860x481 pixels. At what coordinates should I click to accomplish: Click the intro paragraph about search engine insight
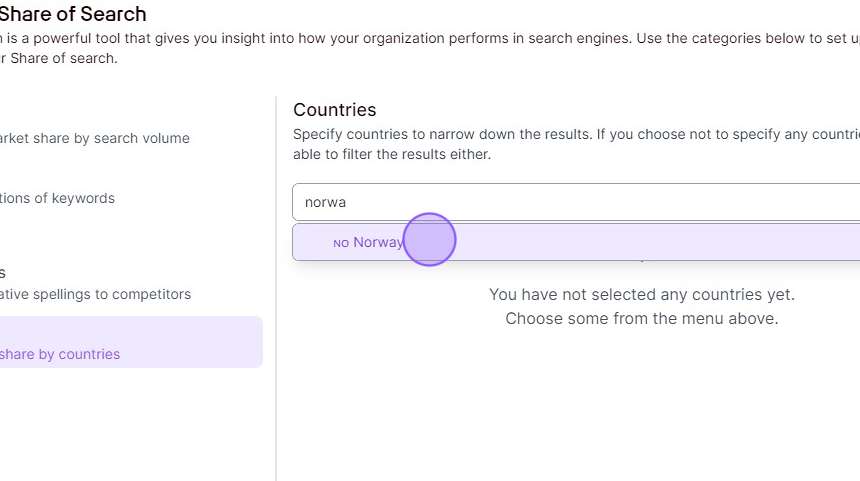pyautogui.click(x=430, y=38)
